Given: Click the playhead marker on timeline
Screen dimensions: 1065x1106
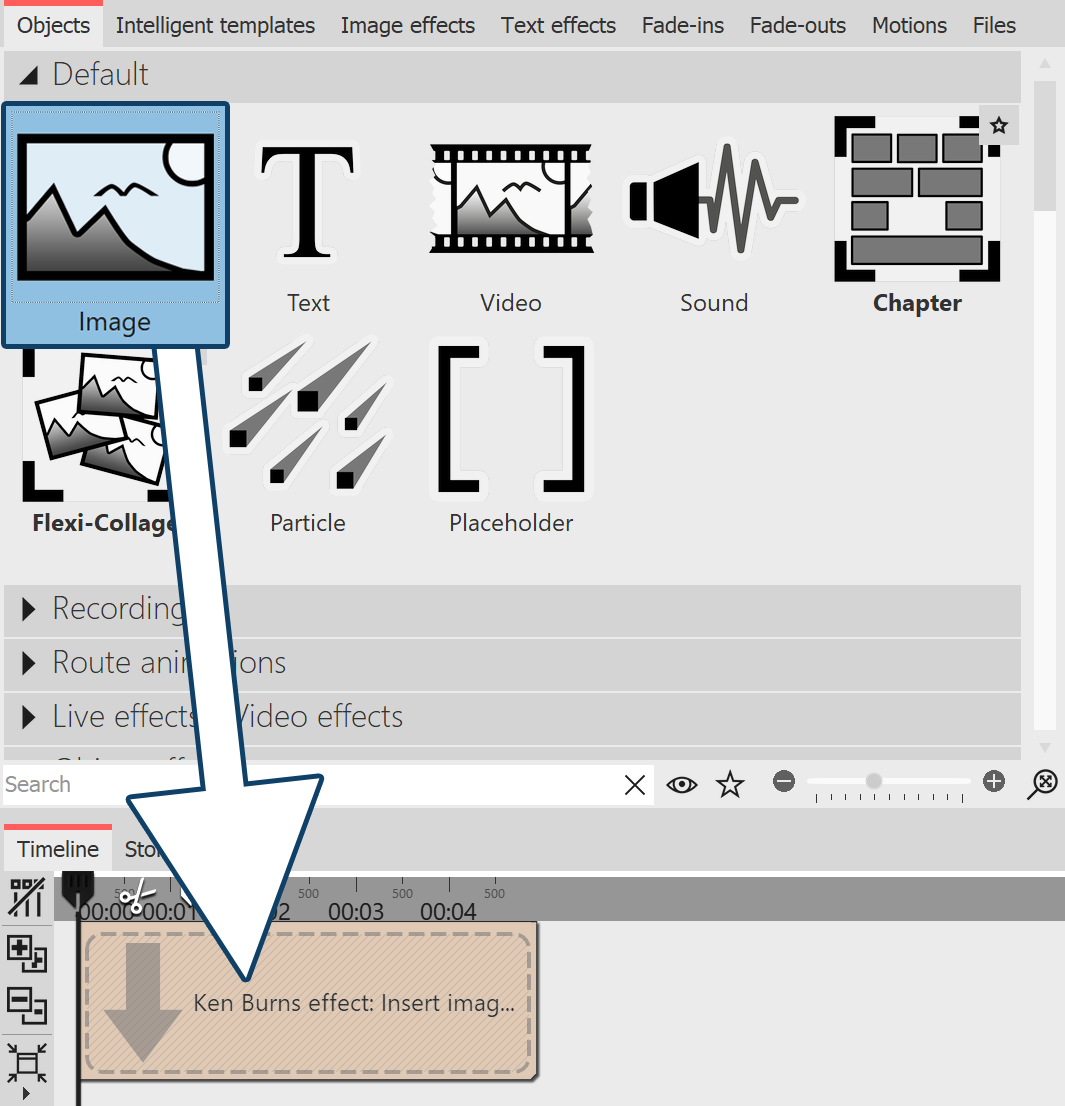Looking at the screenshot, I should (x=78, y=890).
